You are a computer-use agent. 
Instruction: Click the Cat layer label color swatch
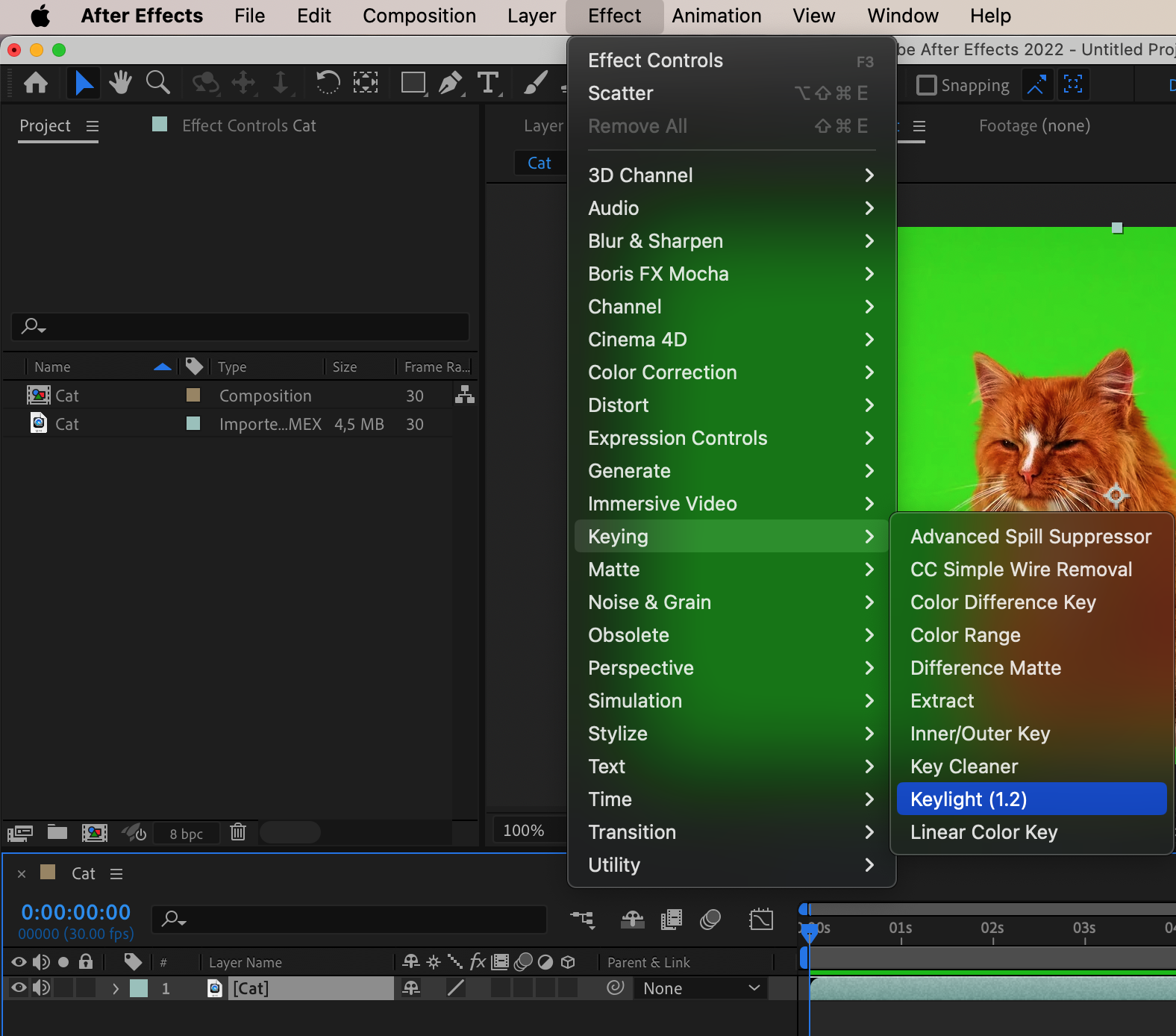pyautogui.click(x=139, y=988)
